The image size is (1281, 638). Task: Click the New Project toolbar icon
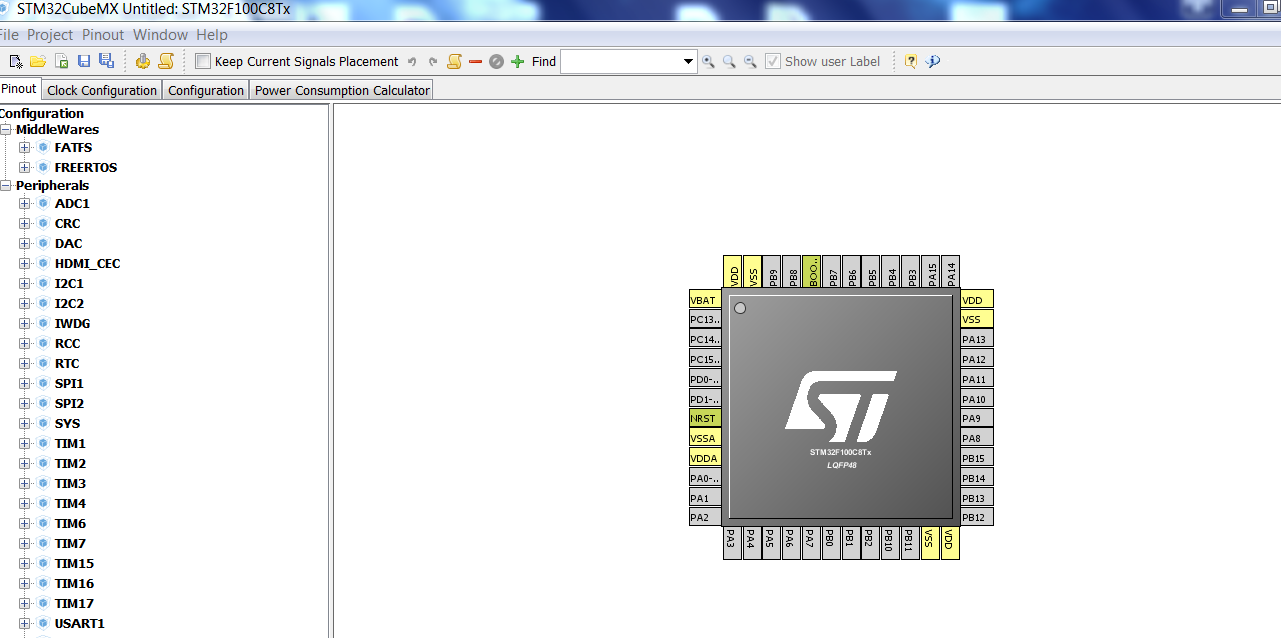pos(16,62)
